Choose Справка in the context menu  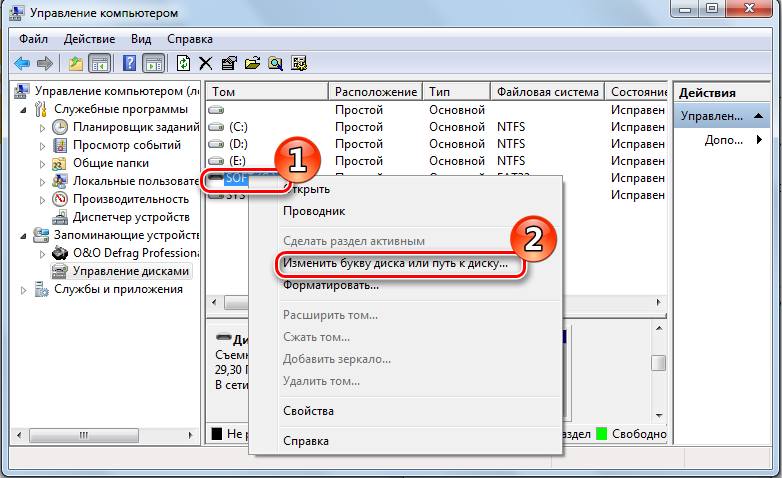[x=405, y=441]
